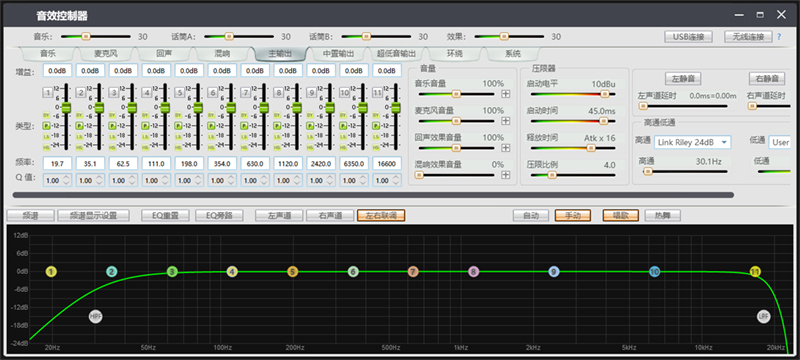Select node 8 on the EQ curve graph
The height and width of the screenshot is (360, 800).
473,272
